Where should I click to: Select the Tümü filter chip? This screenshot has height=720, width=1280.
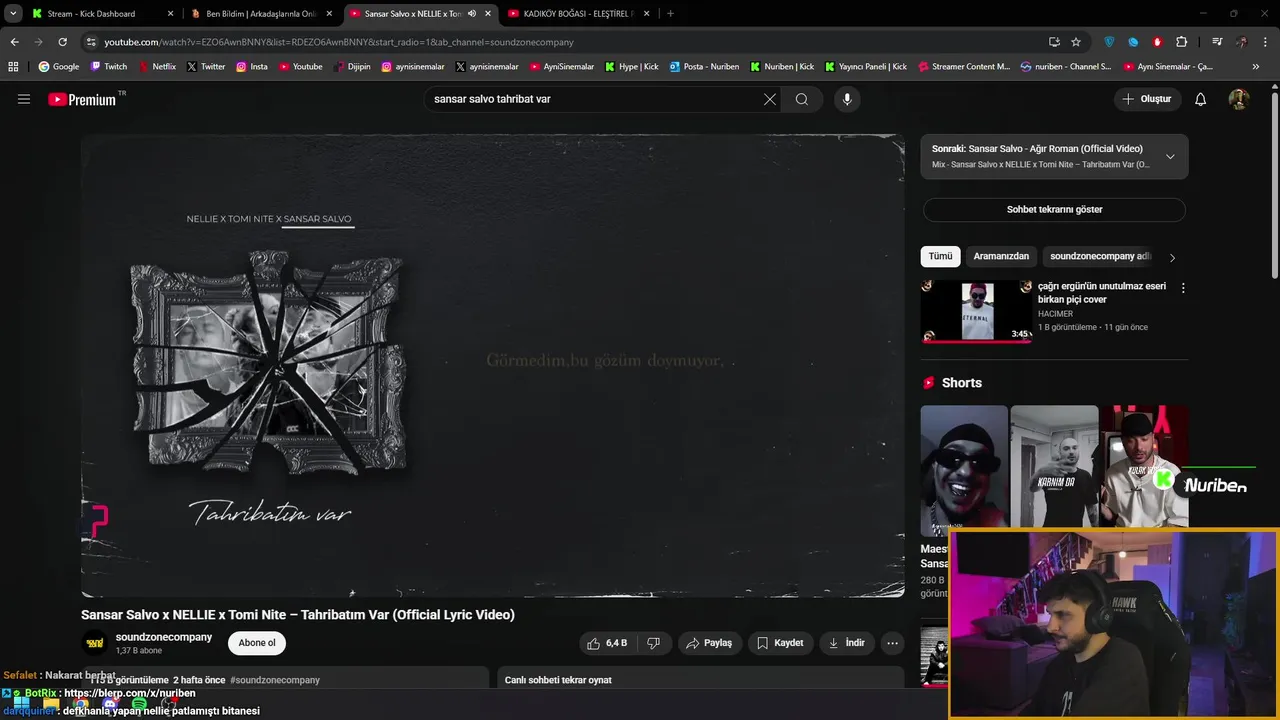pyautogui.click(x=940, y=256)
